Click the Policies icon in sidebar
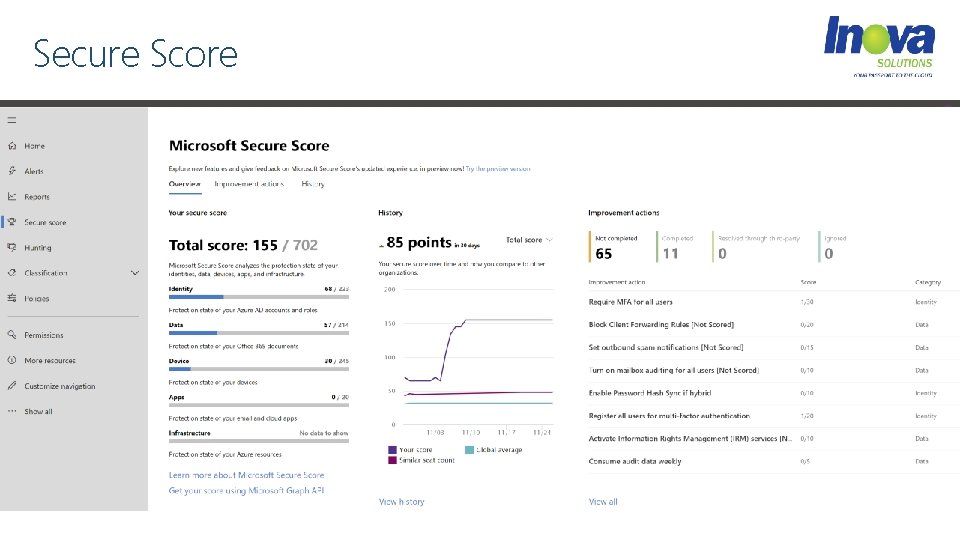Viewport: 960px width, 540px height. 12,298
